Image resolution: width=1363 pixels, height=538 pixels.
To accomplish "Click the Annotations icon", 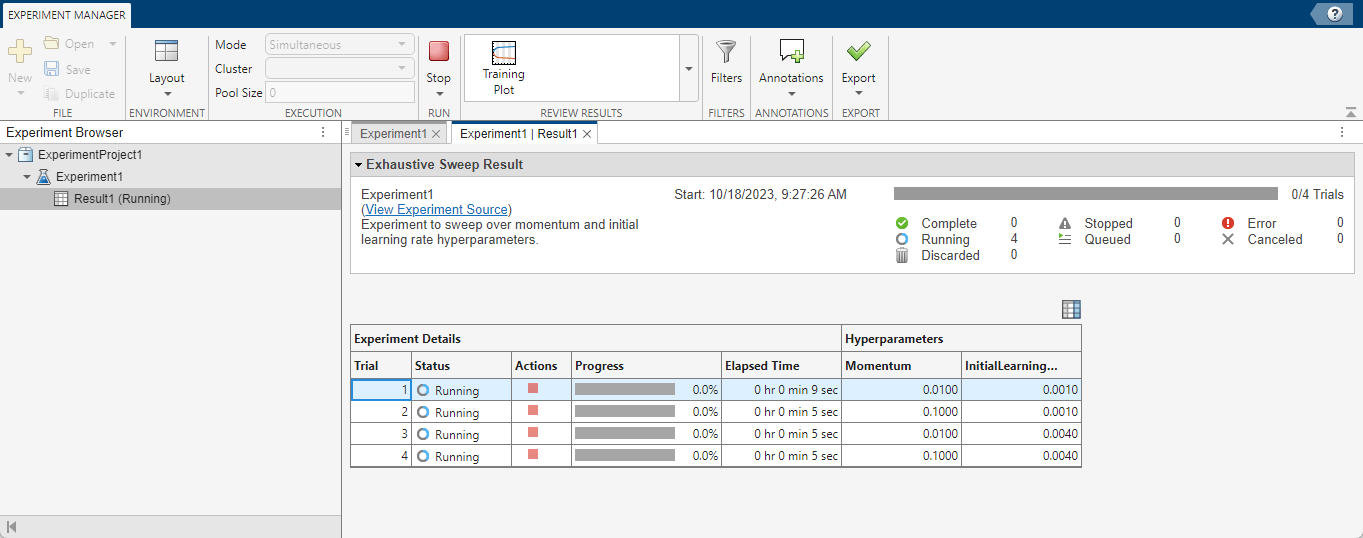I will pos(791,52).
